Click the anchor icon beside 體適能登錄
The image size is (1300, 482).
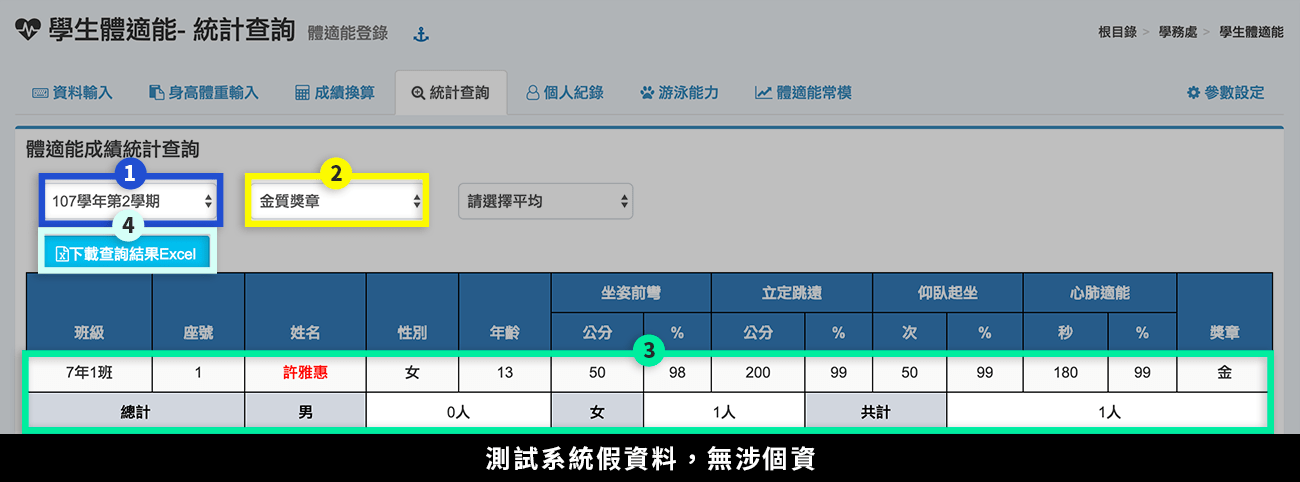point(421,35)
